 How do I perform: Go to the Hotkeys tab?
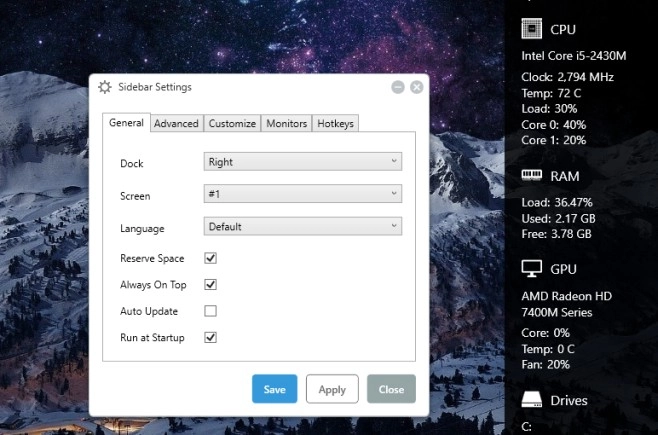[335, 123]
